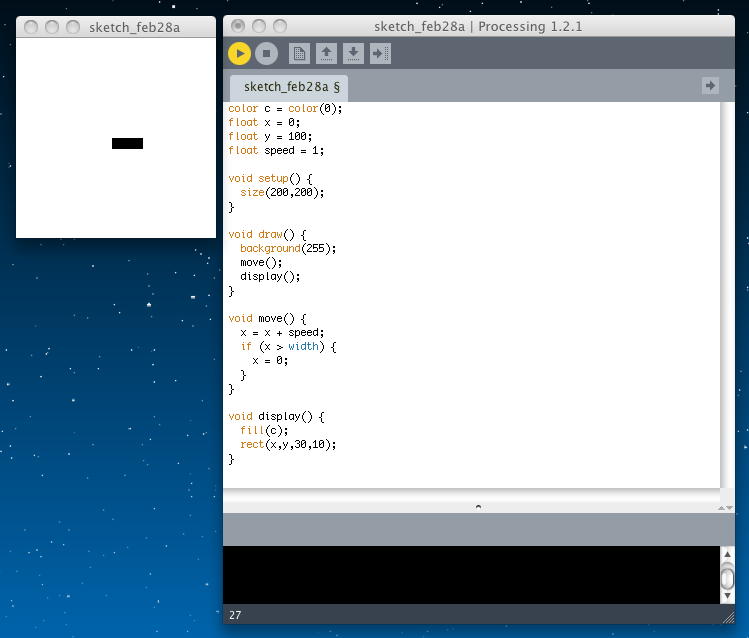The height and width of the screenshot is (638, 749).
Task: Create a new sketch using the toolbar icon
Action: tap(299, 54)
